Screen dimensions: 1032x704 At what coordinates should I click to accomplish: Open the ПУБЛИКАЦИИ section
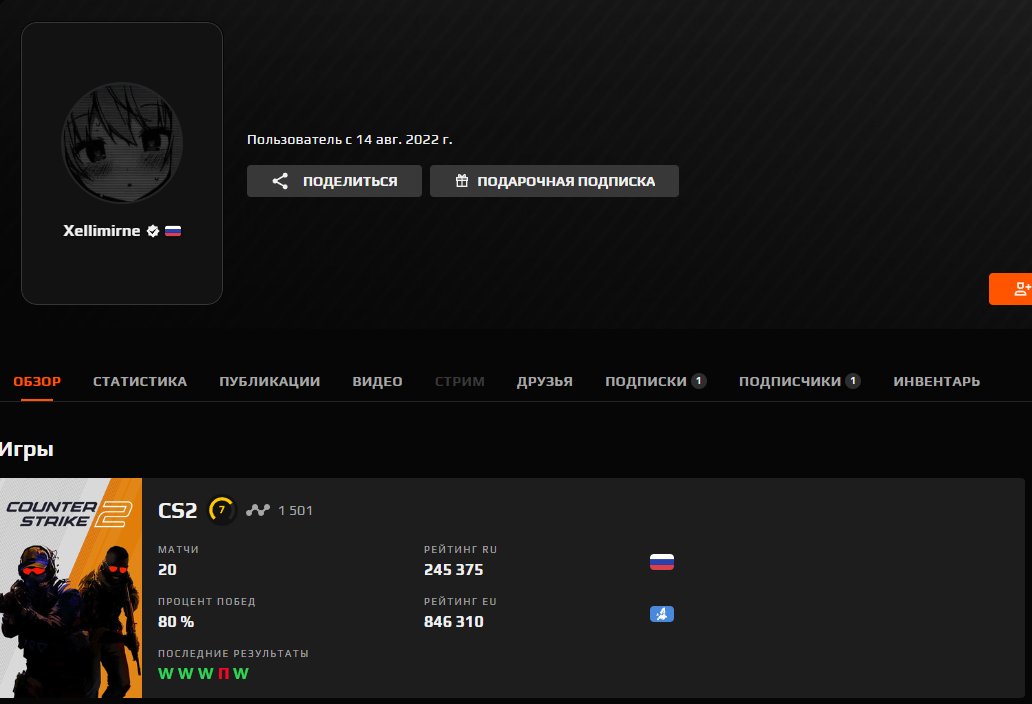pos(268,381)
